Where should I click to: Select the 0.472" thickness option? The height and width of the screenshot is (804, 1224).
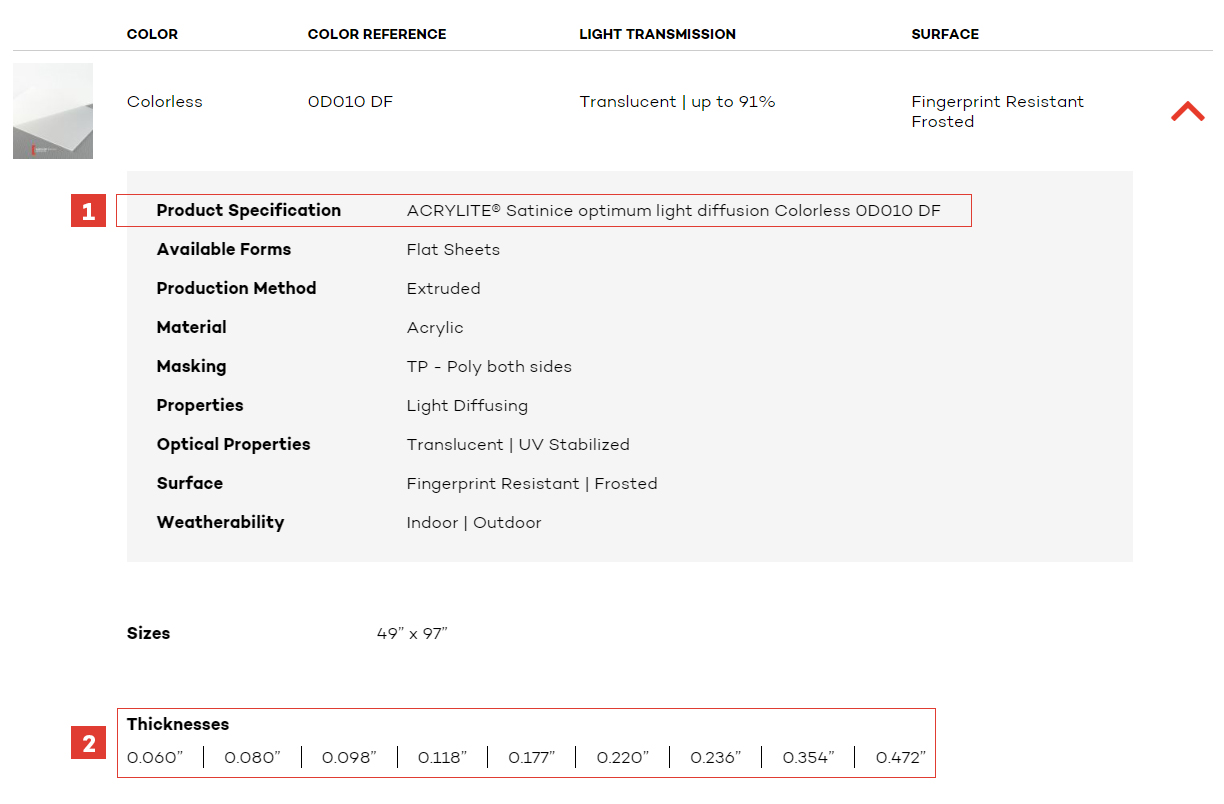pos(901,758)
